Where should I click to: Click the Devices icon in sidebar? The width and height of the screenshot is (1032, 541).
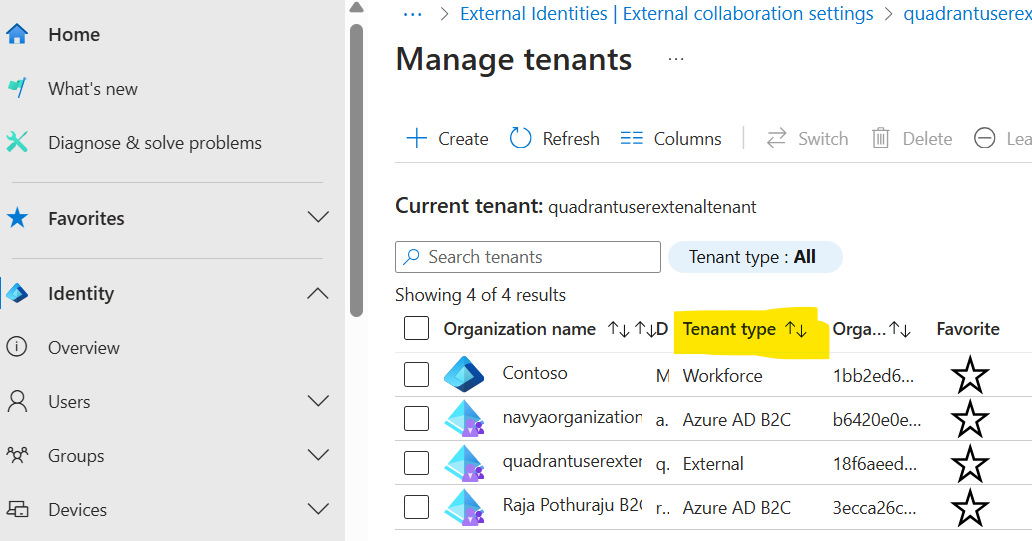(17, 509)
